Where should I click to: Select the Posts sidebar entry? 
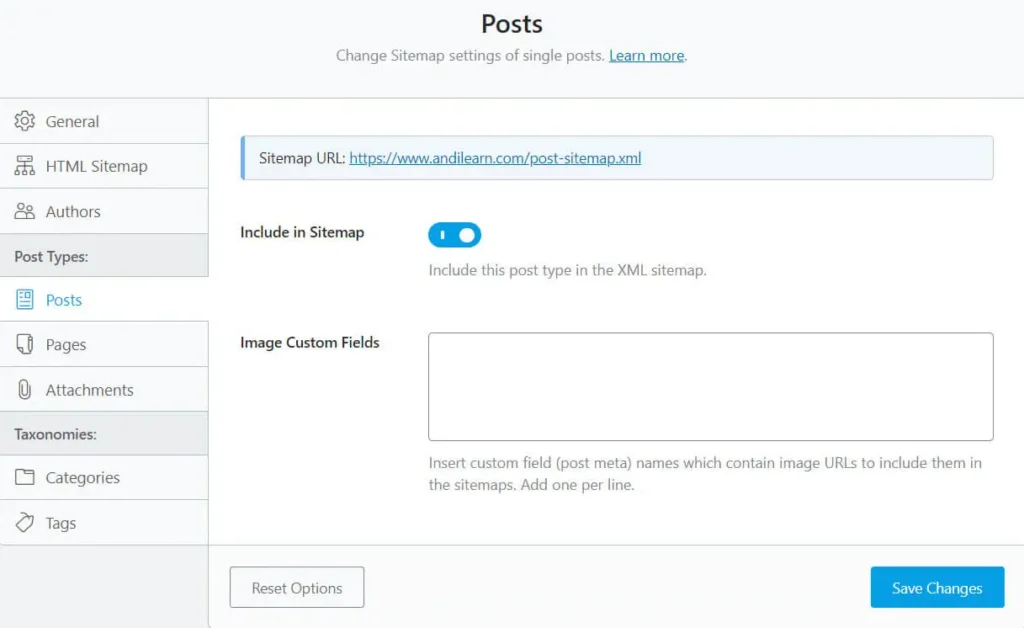[x=64, y=299]
